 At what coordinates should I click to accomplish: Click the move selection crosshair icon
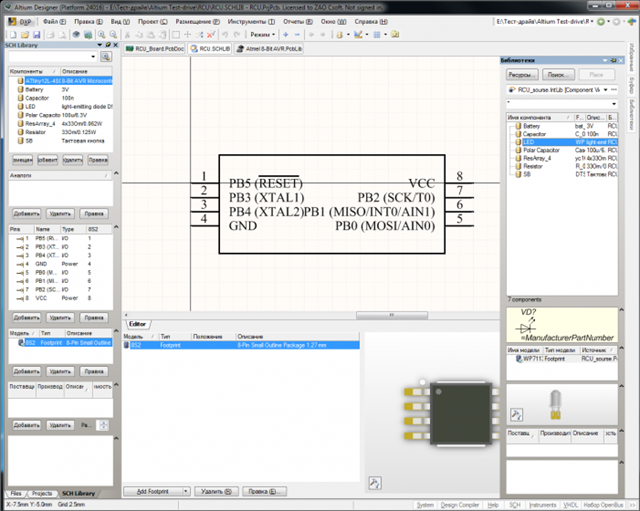point(188,35)
